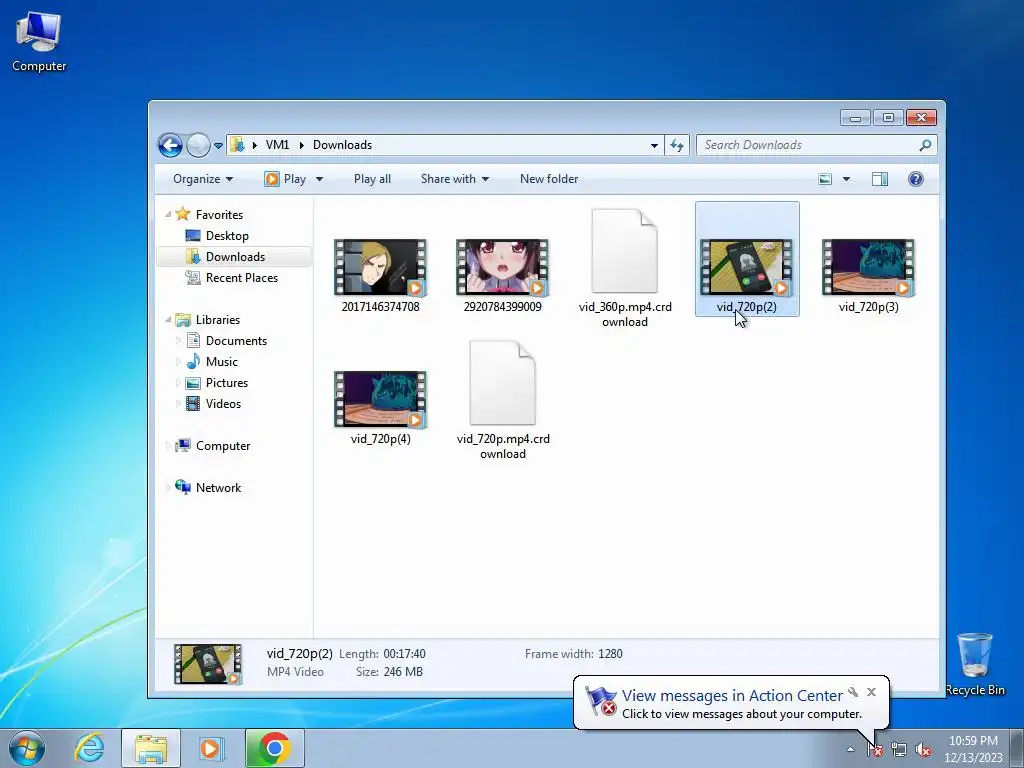Click the Play toolbar button

[285, 179]
